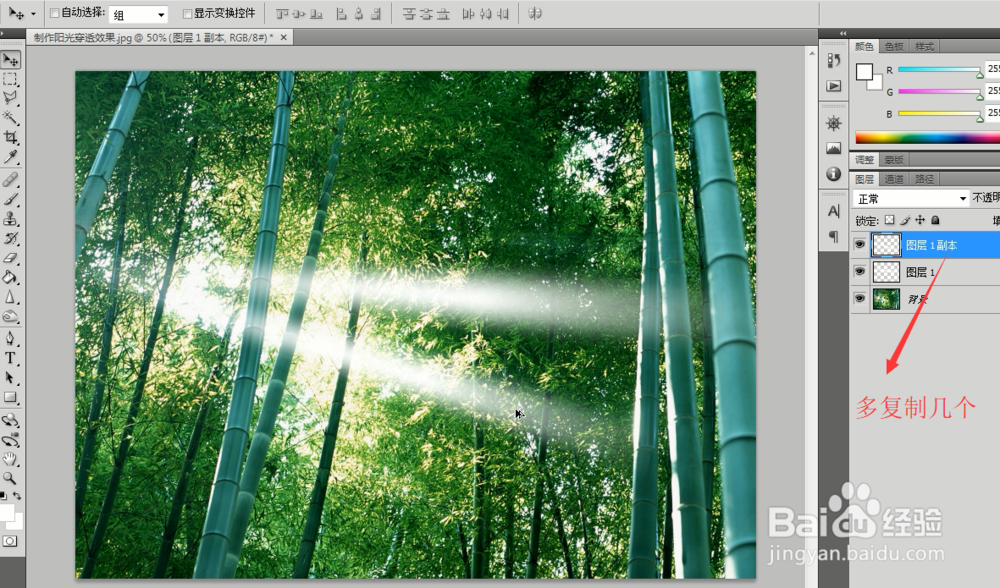1000x588 pixels.
Task: Select the Pen tool
Action: 10,339
